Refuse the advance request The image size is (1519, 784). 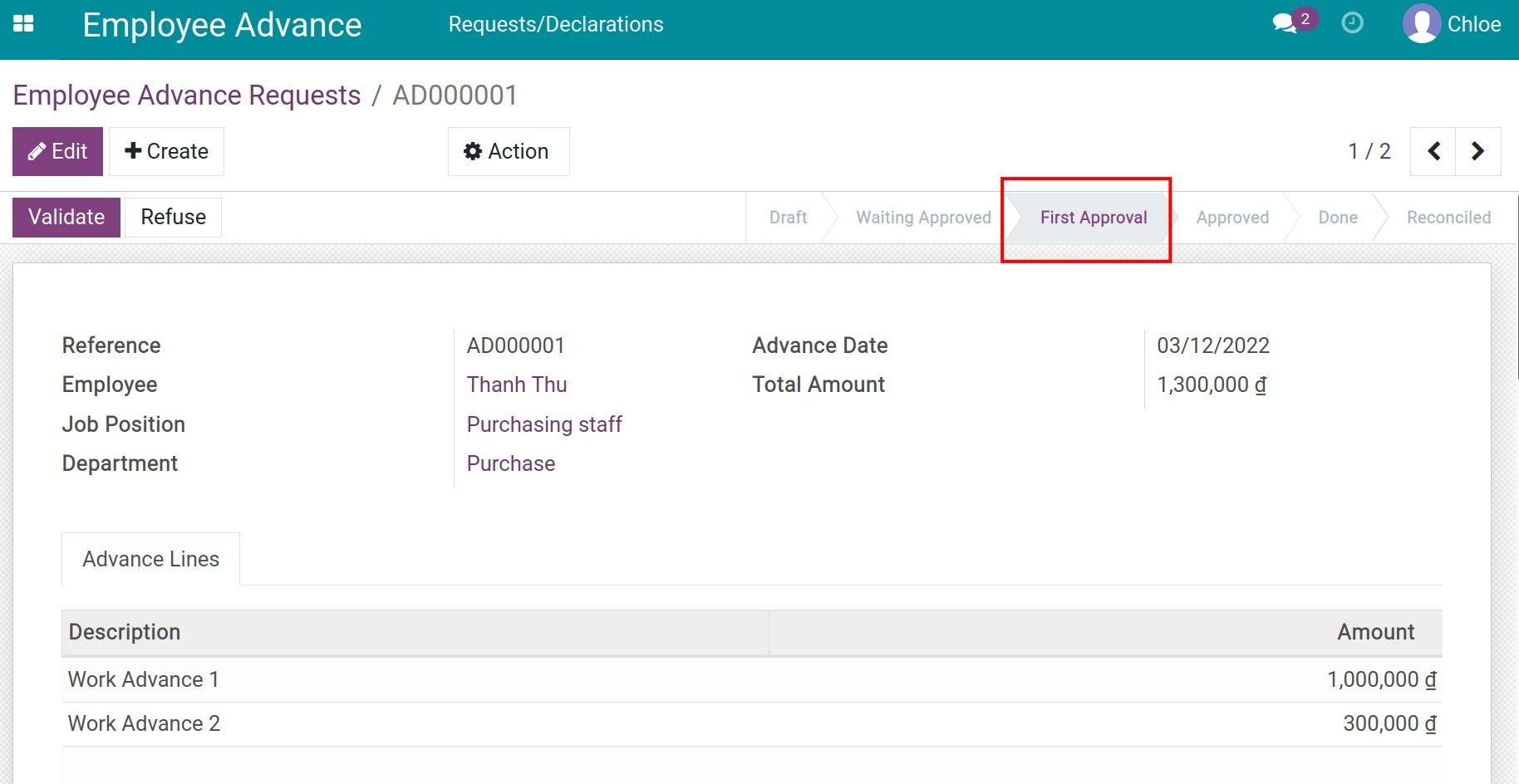(173, 217)
